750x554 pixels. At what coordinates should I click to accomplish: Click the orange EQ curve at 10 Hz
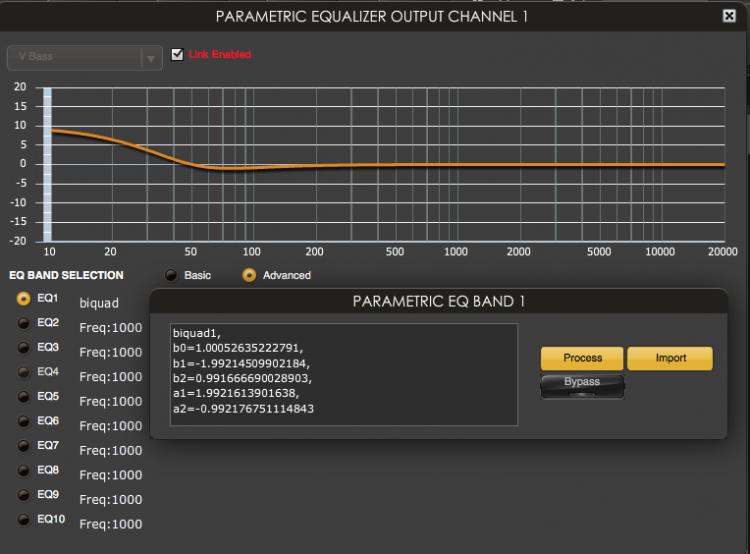[x=51, y=130]
